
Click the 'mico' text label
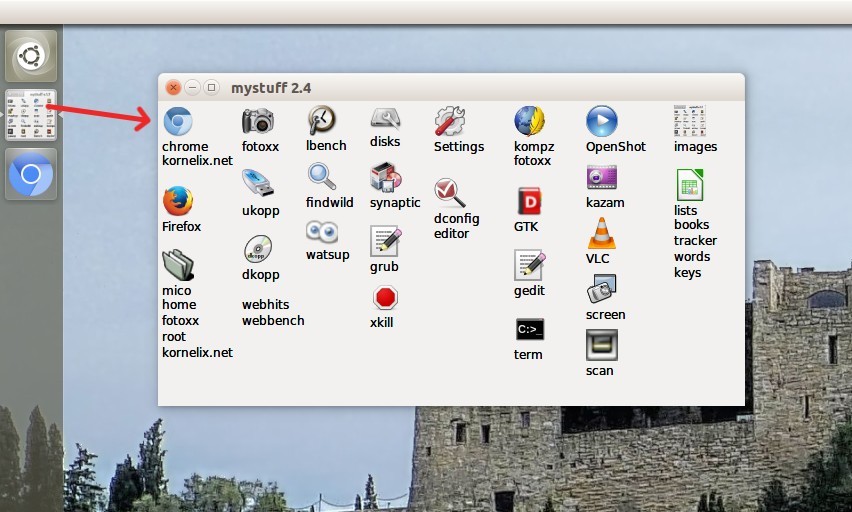[177, 290]
